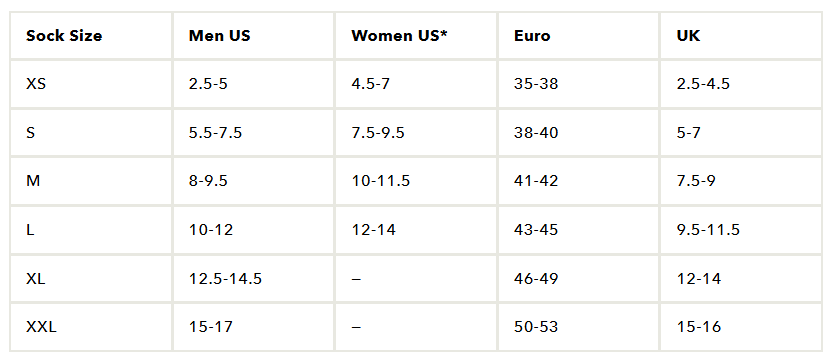
Task: Select the Men US column header
Action: coord(253,36)
